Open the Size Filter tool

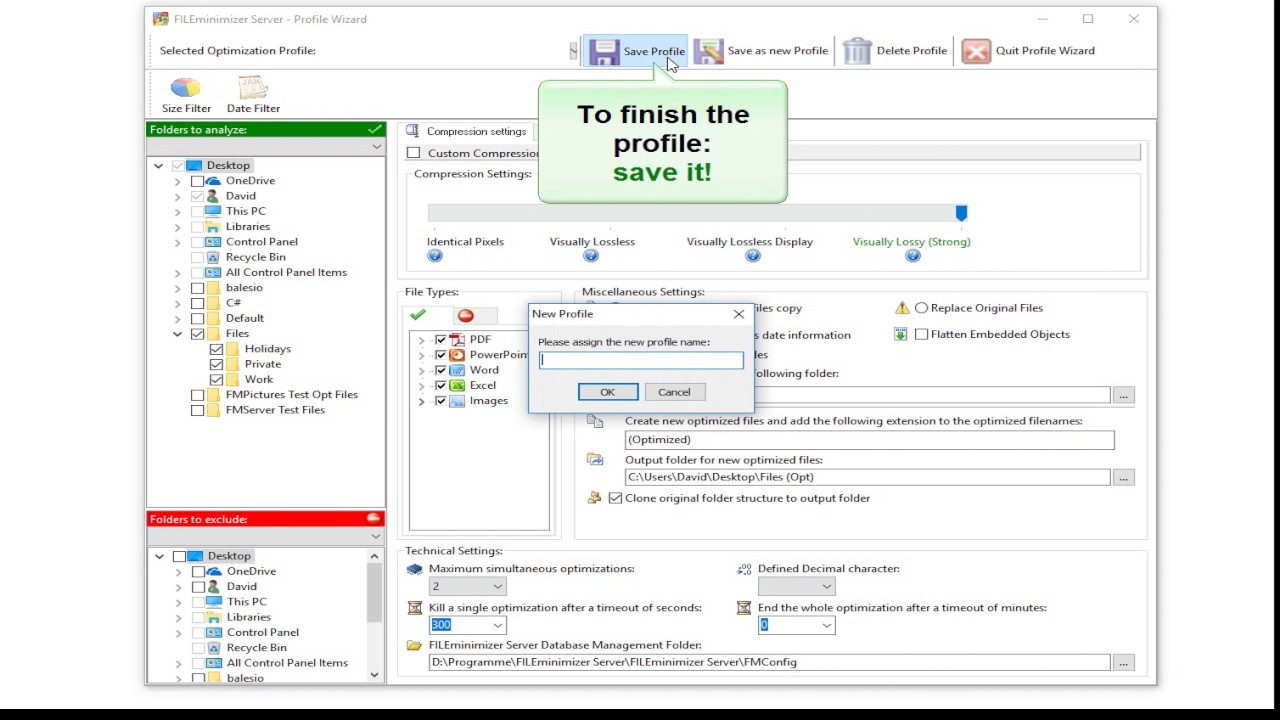(x=186, y=96)
